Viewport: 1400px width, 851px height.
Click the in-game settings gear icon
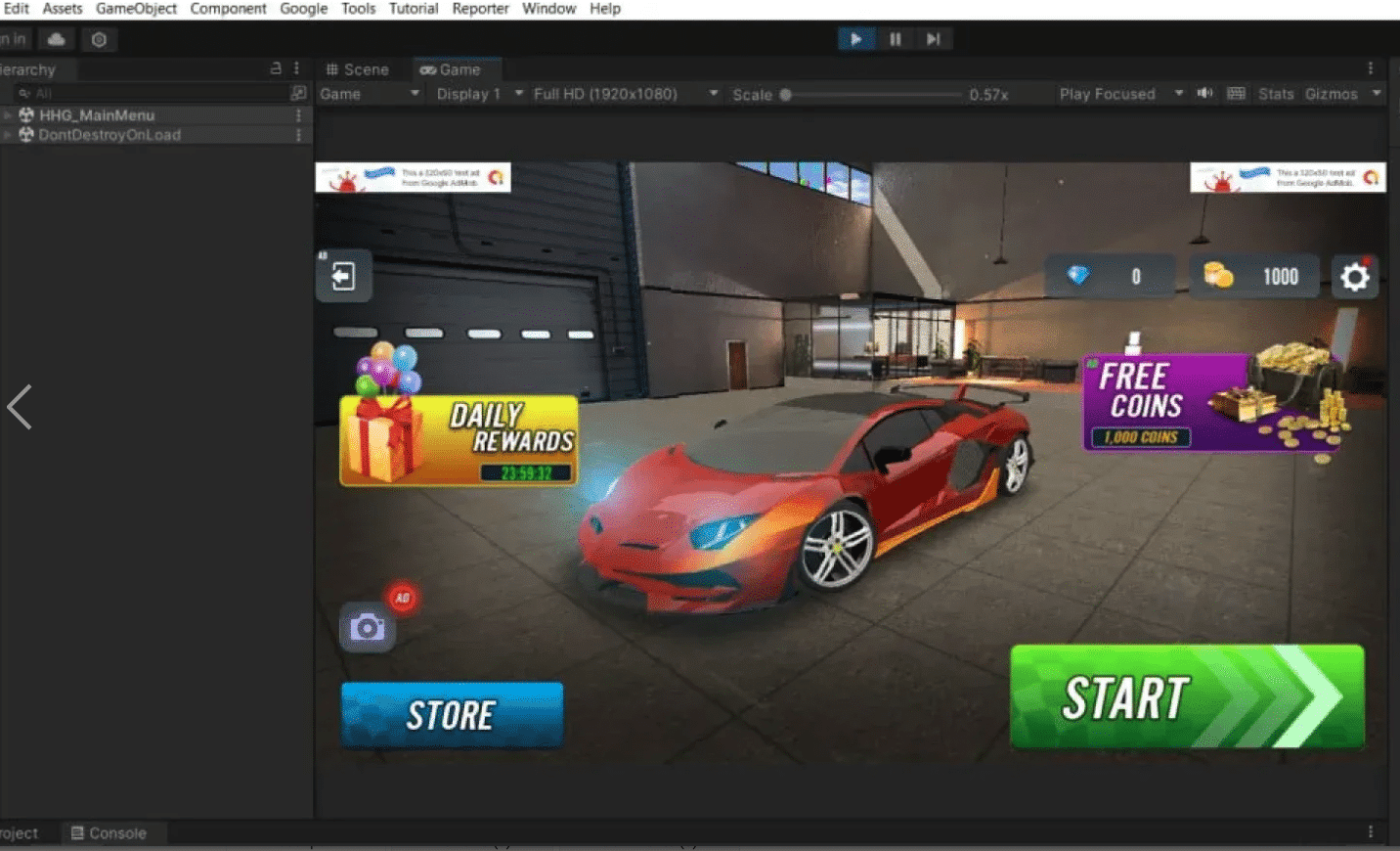click(1354, 278)
